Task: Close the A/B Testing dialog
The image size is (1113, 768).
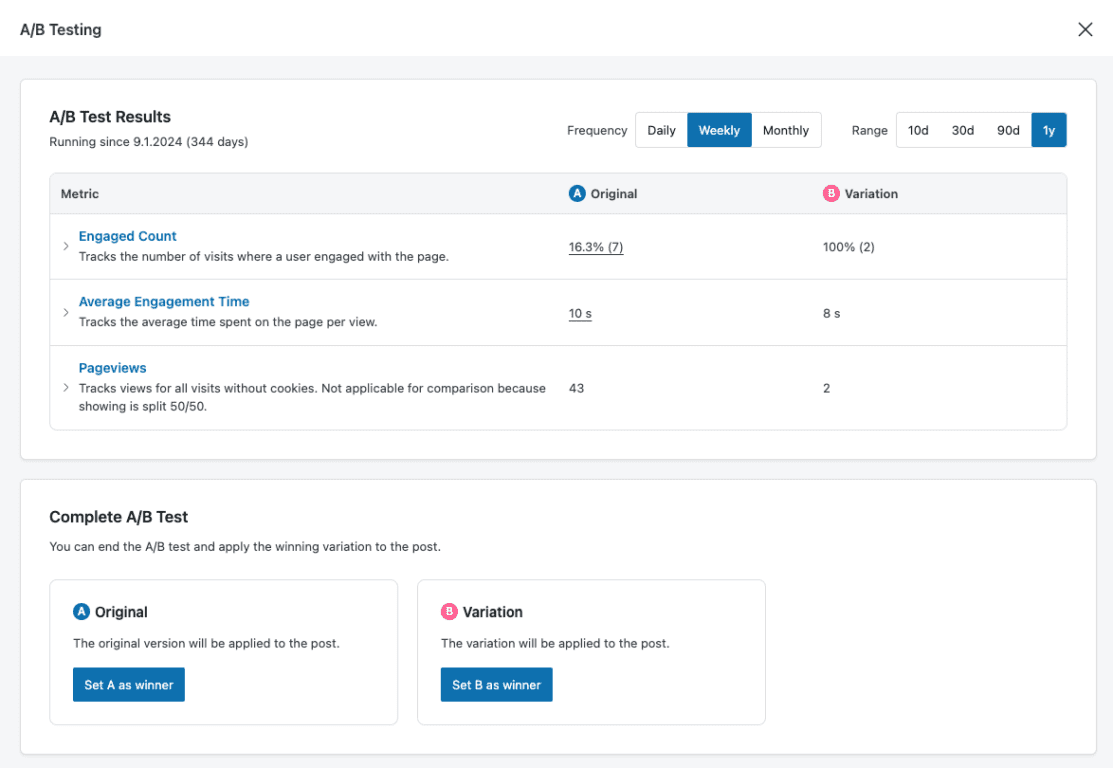Action: pyautogui.click(x=1085, y=29)
